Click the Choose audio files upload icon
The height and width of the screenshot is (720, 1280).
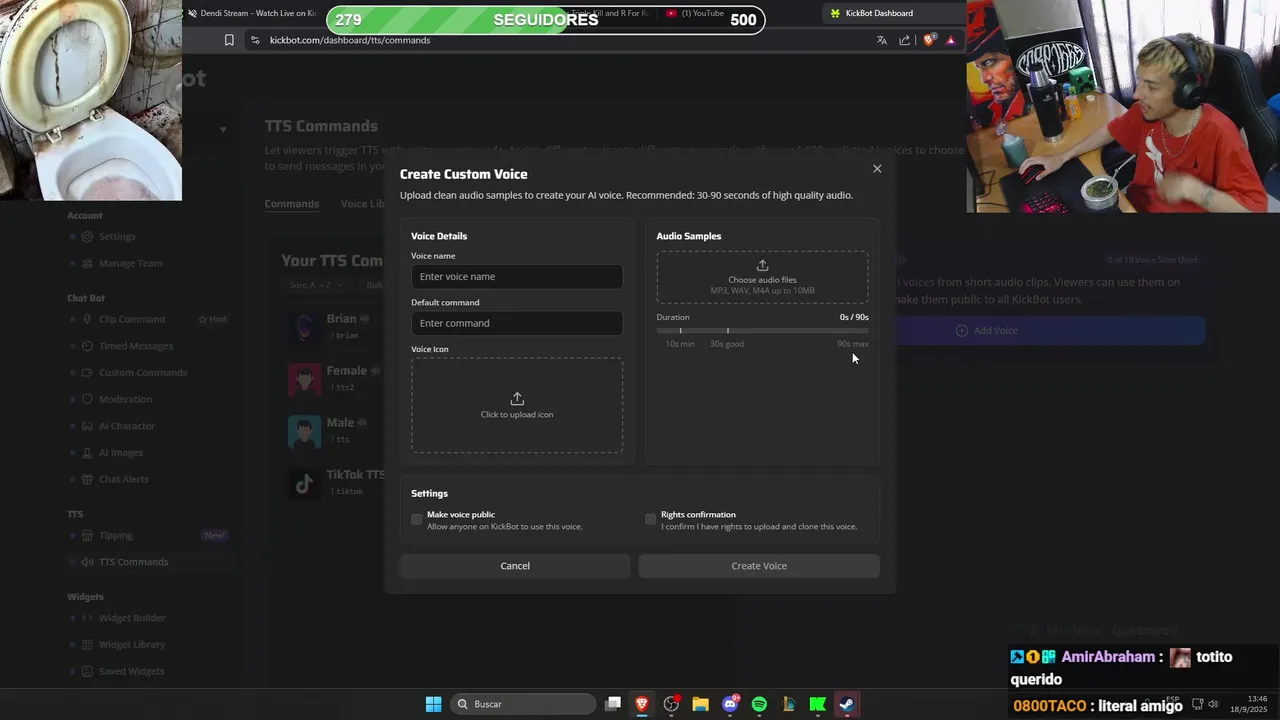(762, 265)
